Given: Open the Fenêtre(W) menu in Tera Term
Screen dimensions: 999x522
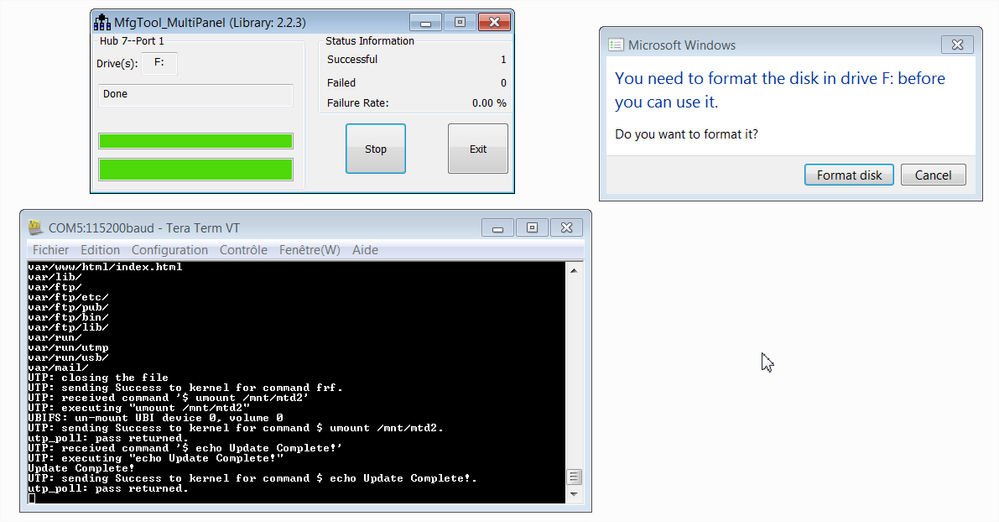Looking at the screenshot, I should [310, 250].
